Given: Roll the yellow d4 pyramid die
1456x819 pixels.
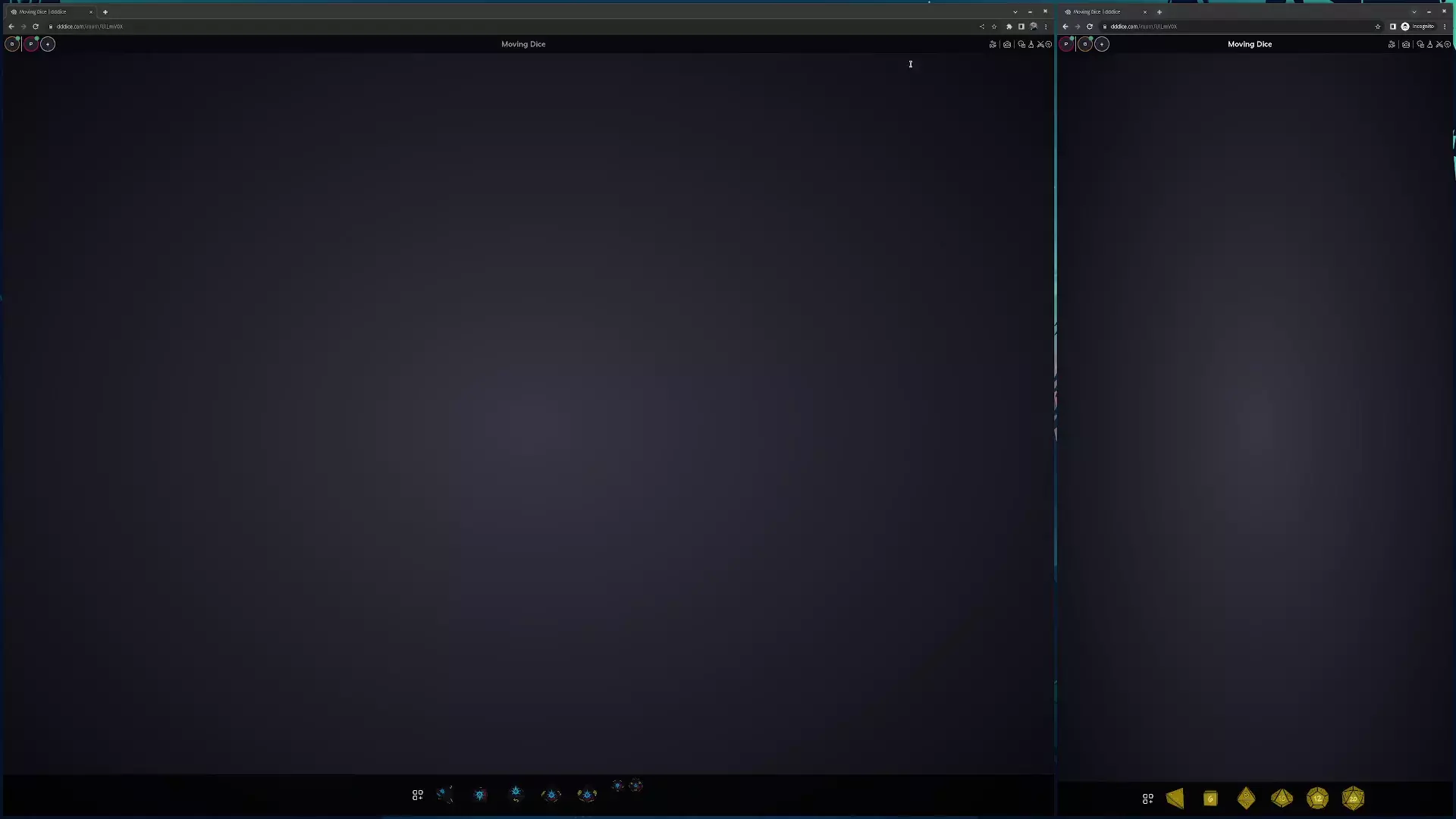Looking at the screenshot, I should [1175, 798].
